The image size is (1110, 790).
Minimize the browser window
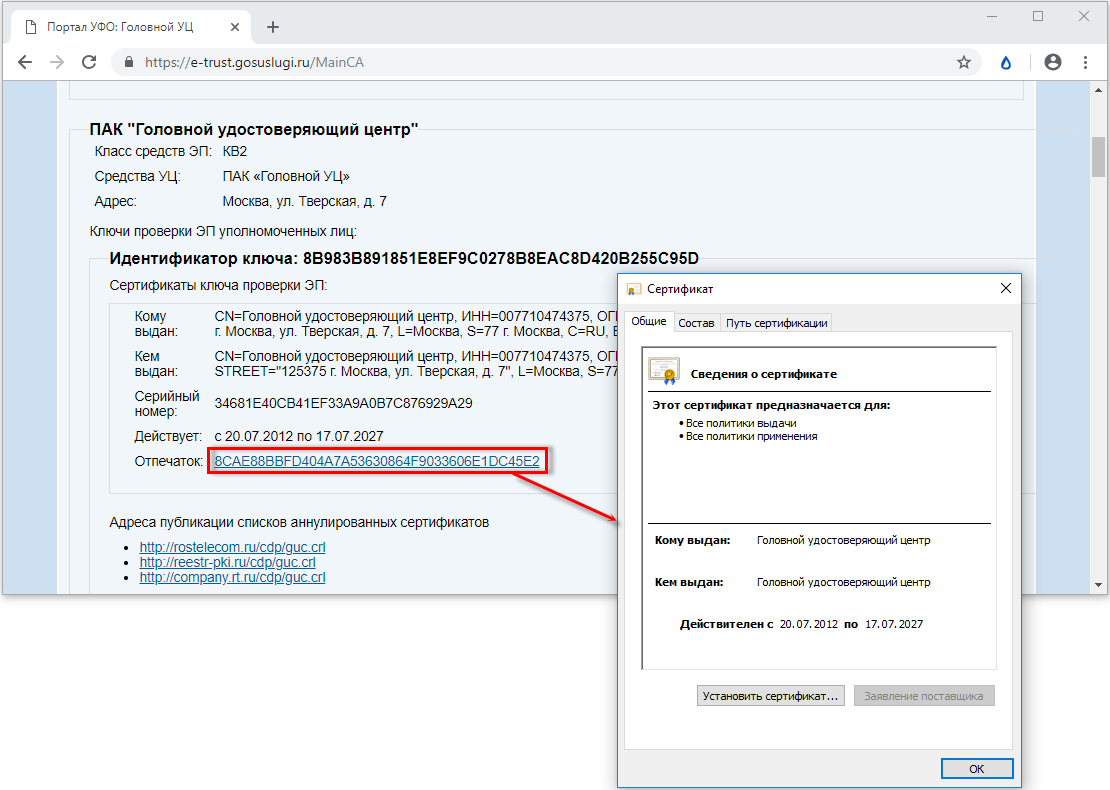tap(992, 16)
